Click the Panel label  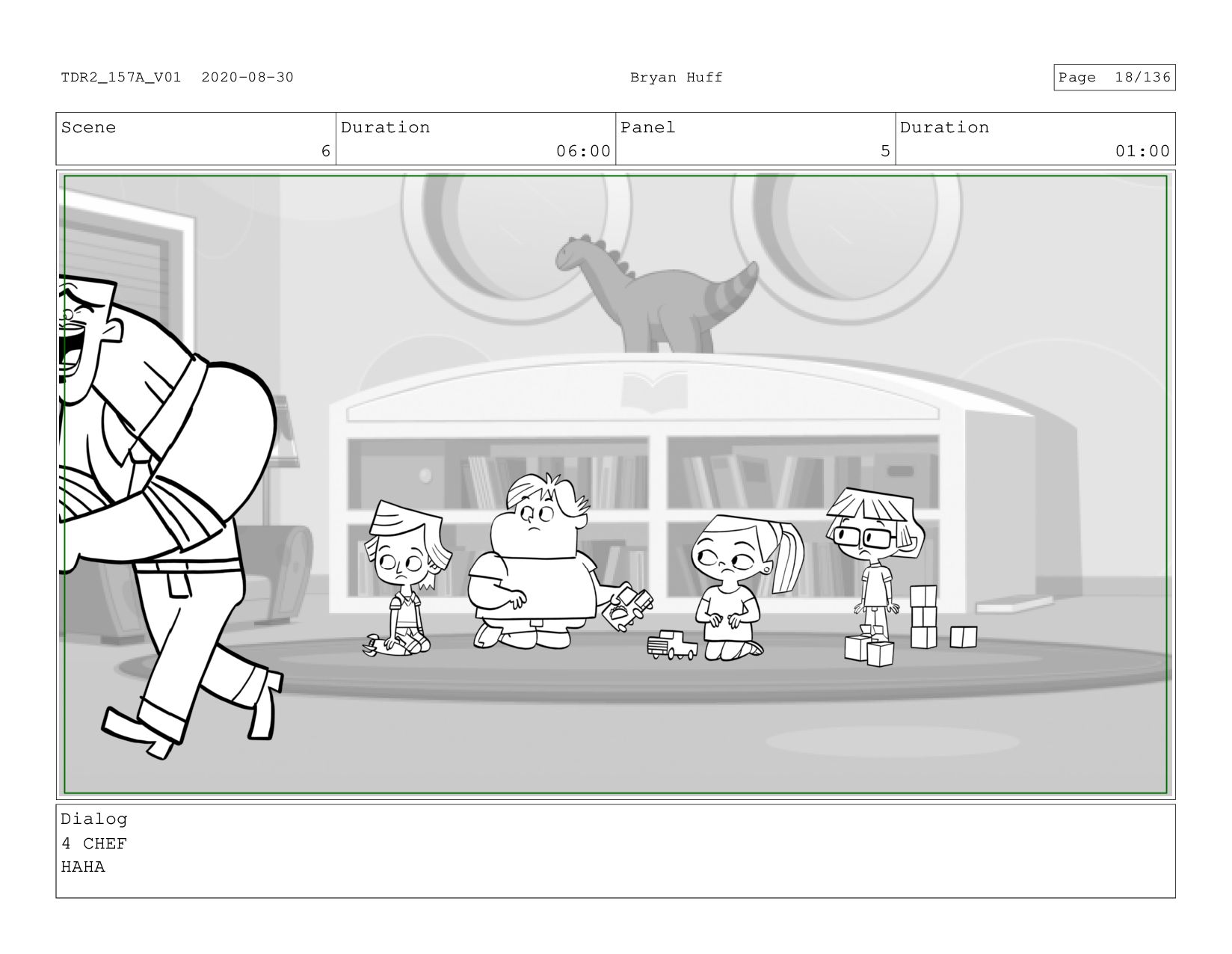pos(647,128)
